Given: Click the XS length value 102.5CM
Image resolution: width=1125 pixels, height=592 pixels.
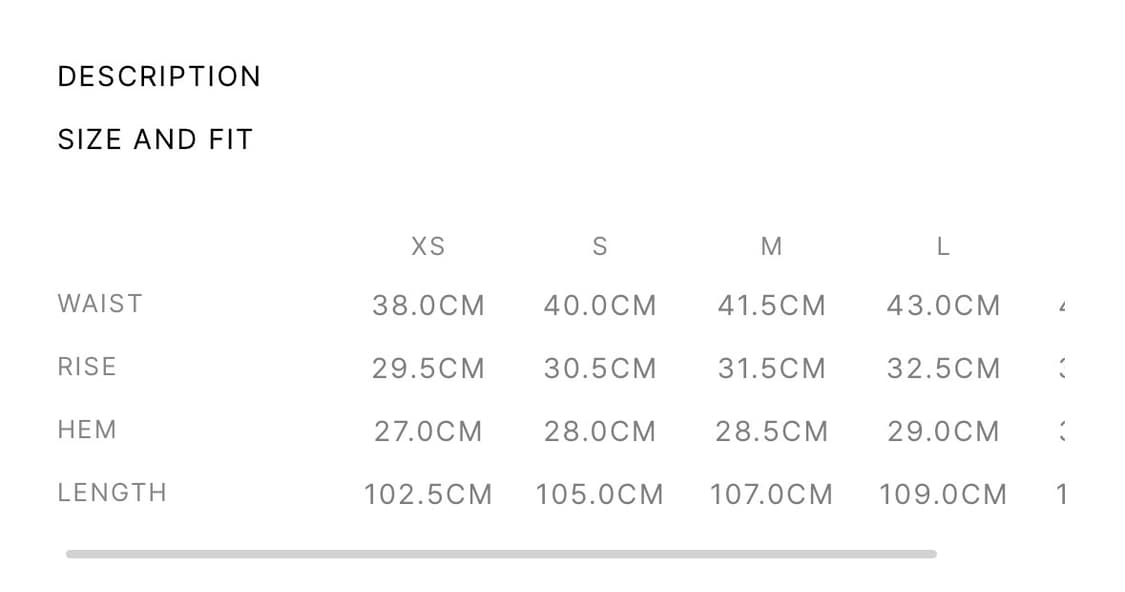Looking at the screenshot, I should pyautogui.click(x=428, y=495).
